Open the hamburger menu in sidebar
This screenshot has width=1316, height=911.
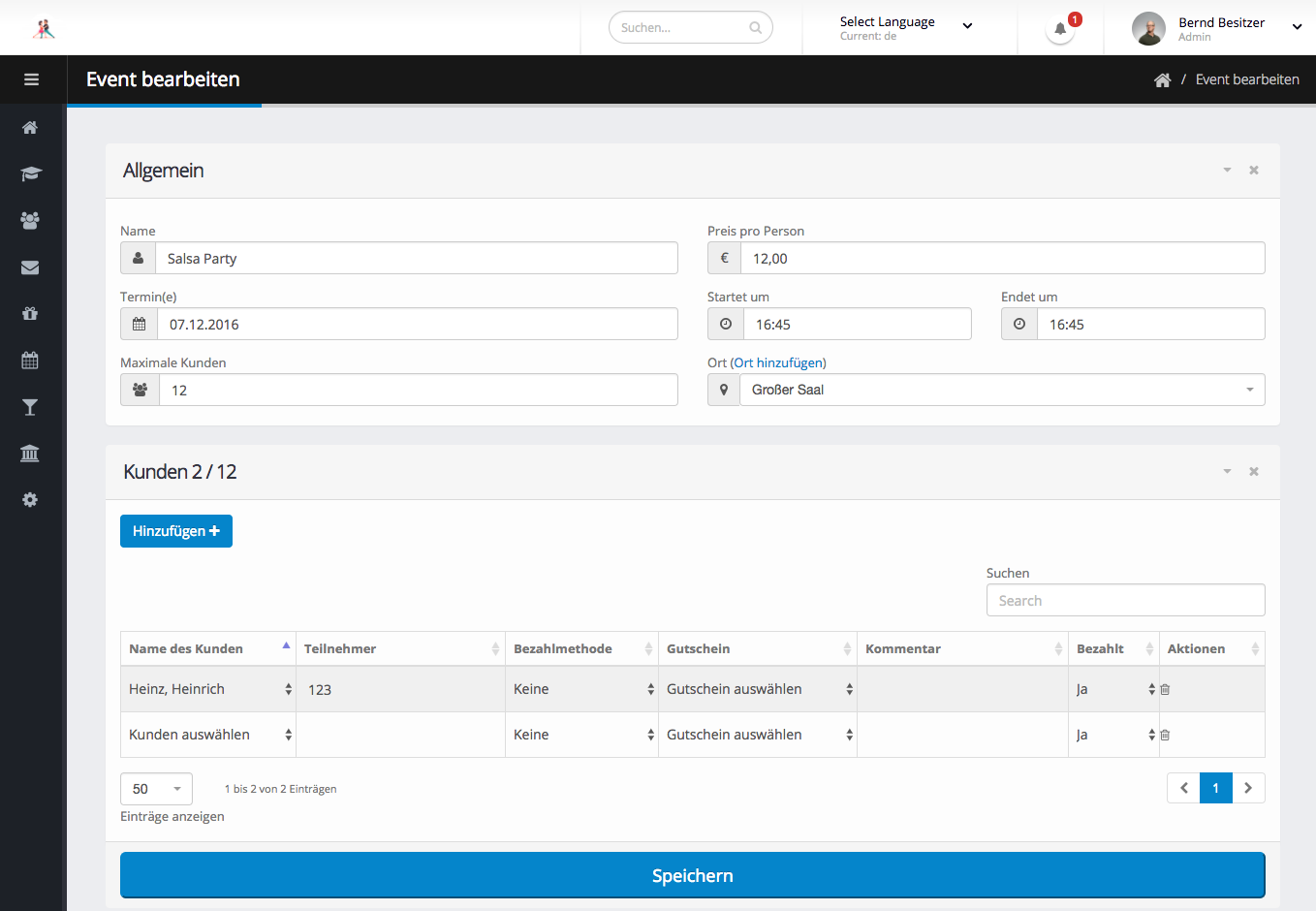[32, 79]
